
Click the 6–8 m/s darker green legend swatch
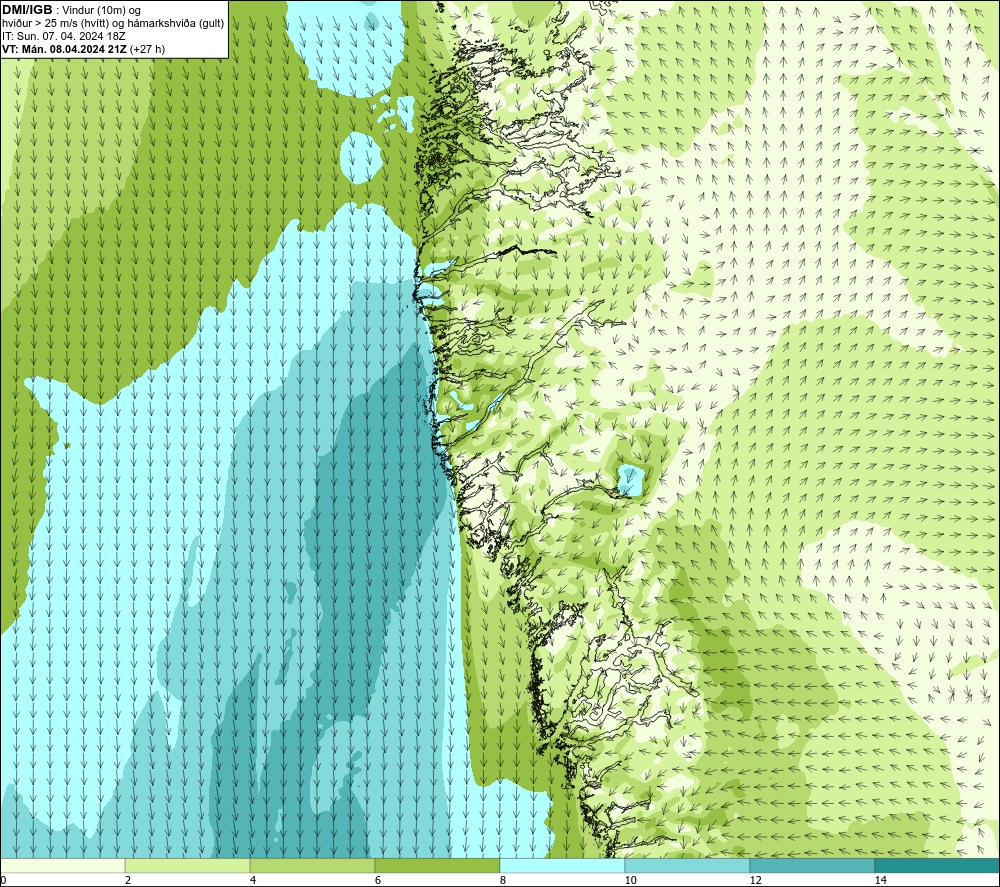[438, 865]
